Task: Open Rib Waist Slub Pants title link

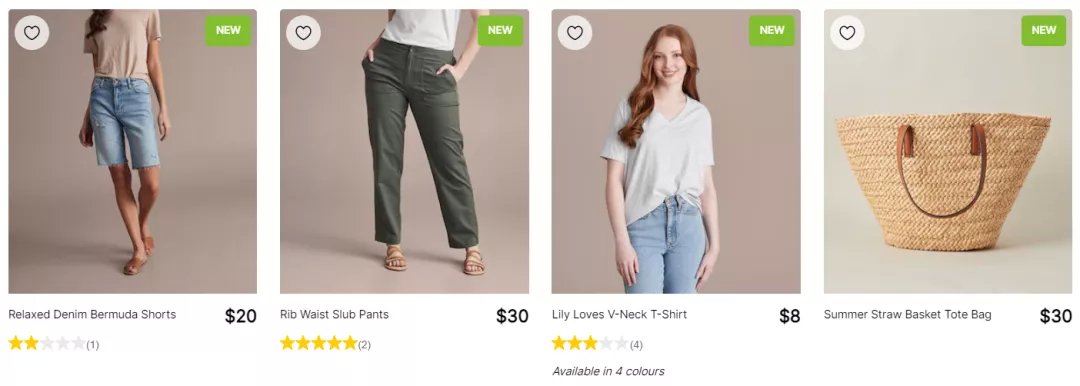Action: (x=334, y=314)
